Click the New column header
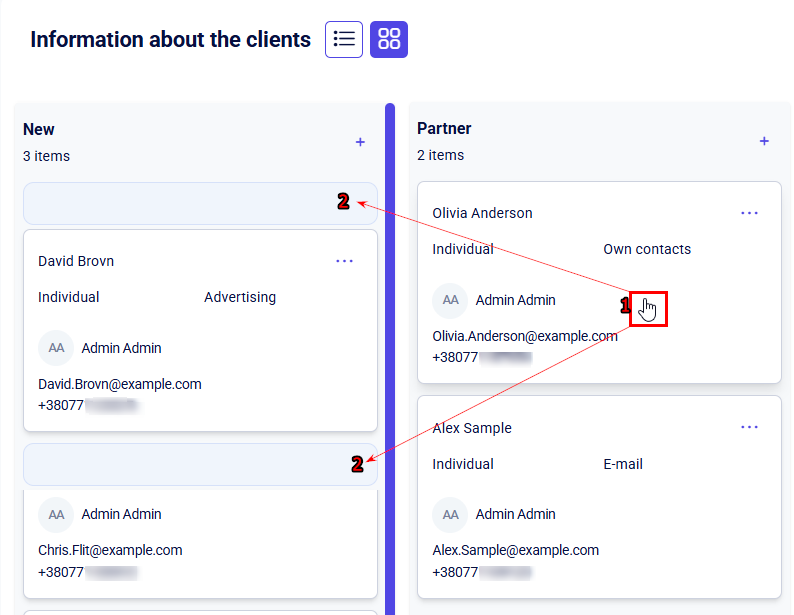Image resolution: width=794 pixels, height=615 pixels. coord(39,129)
